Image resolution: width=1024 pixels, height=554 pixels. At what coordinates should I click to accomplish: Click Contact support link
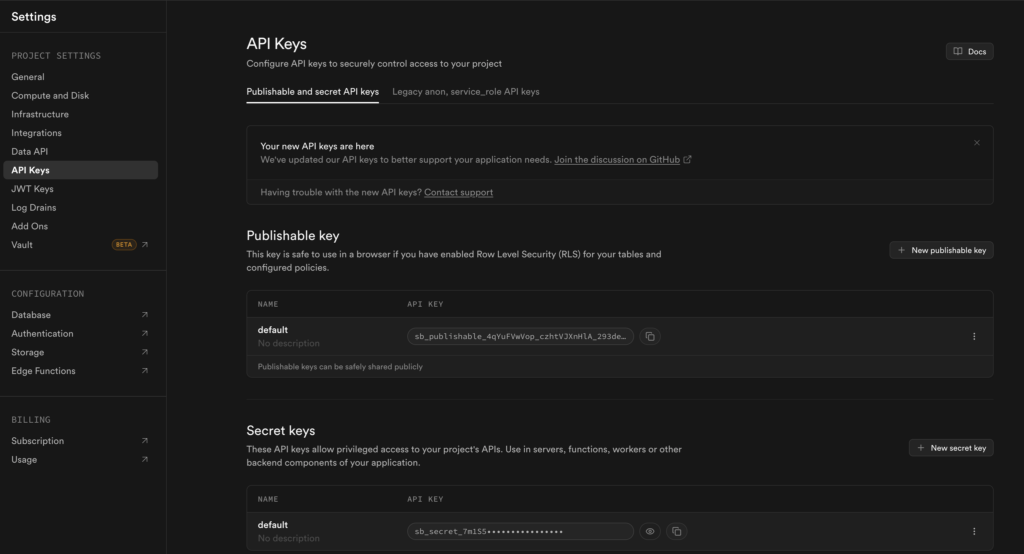pyautogui.click(x=458, y=192)
